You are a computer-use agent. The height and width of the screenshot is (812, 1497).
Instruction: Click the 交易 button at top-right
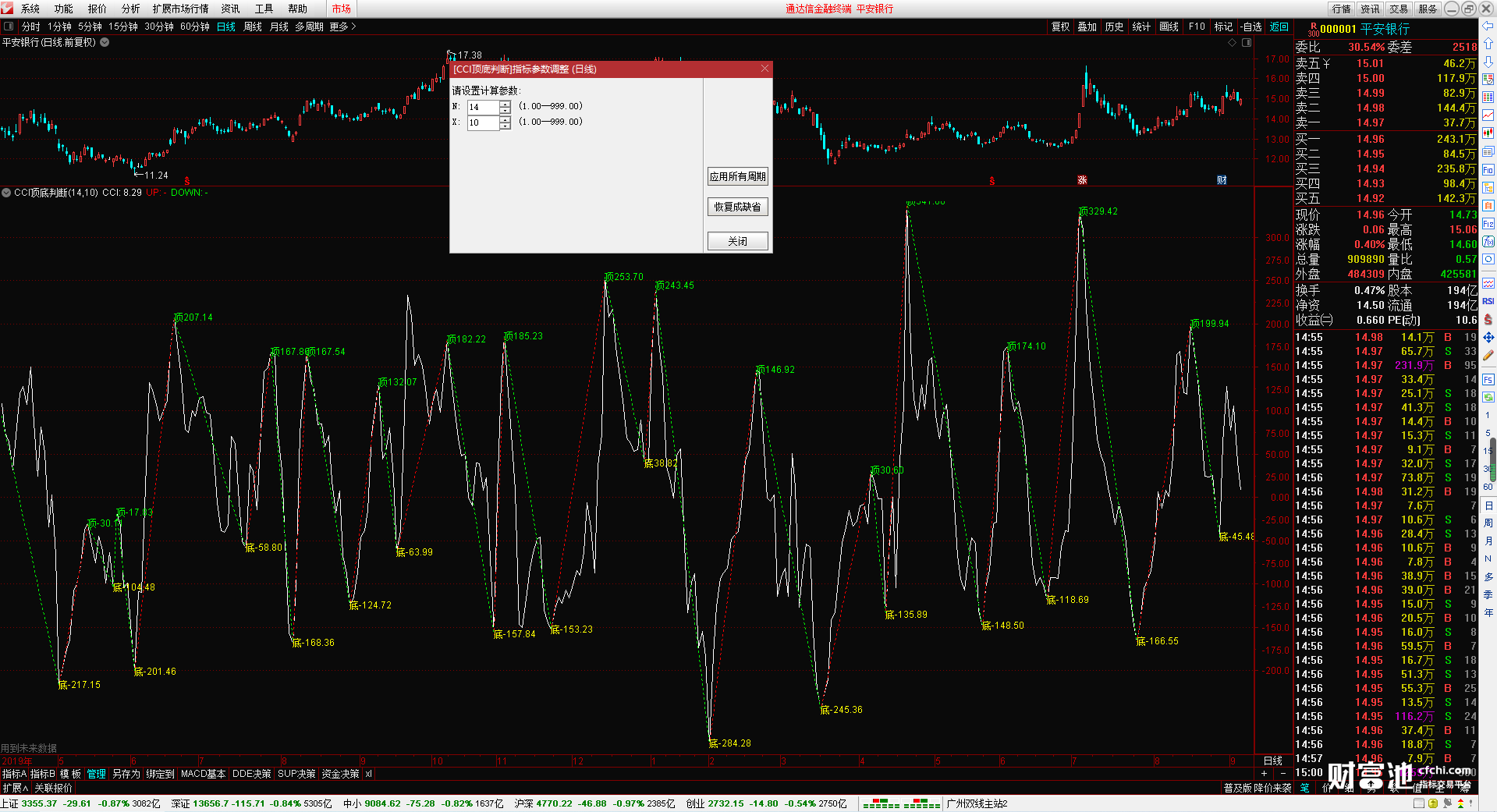click(1399, 9)
